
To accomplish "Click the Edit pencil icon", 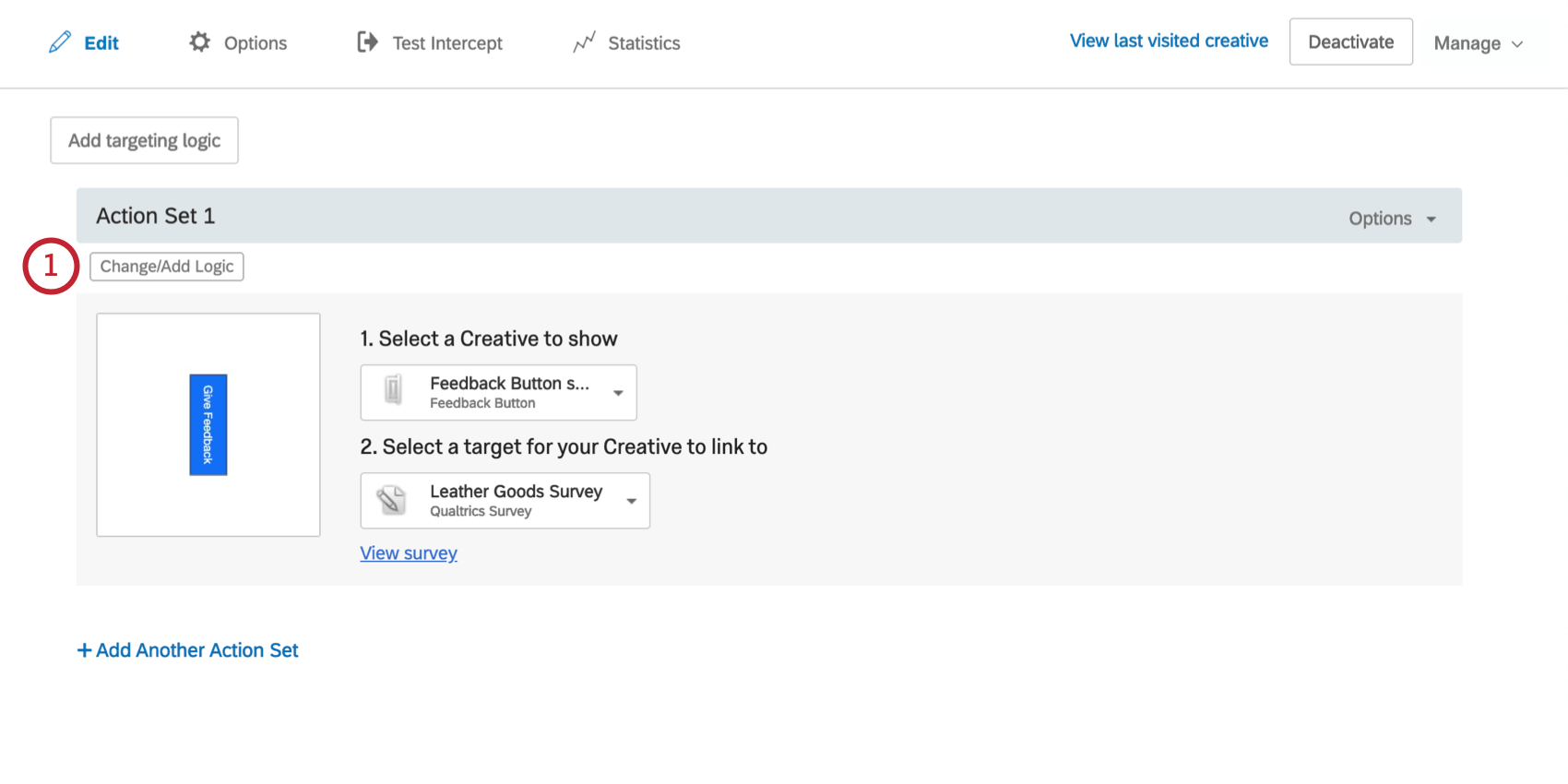I will [60, 42].
